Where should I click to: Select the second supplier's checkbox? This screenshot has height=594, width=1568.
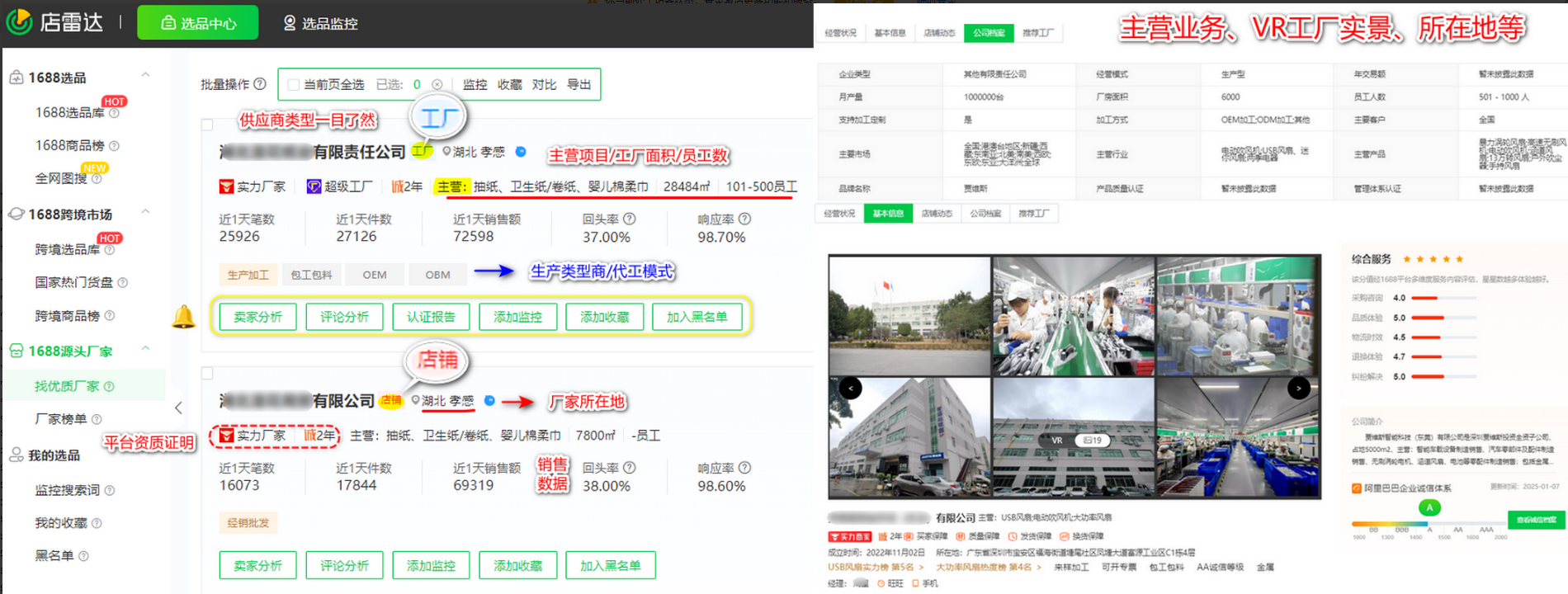click(x=207, y=374)
